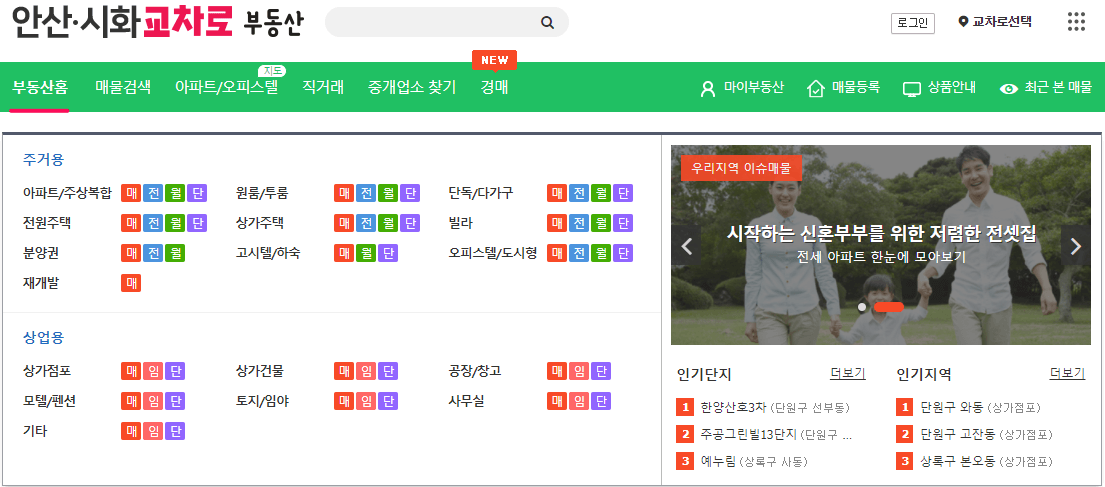Select the white first banner dot
The width and height of the screenshot is (1105, 487).
[x=861, y=307]
